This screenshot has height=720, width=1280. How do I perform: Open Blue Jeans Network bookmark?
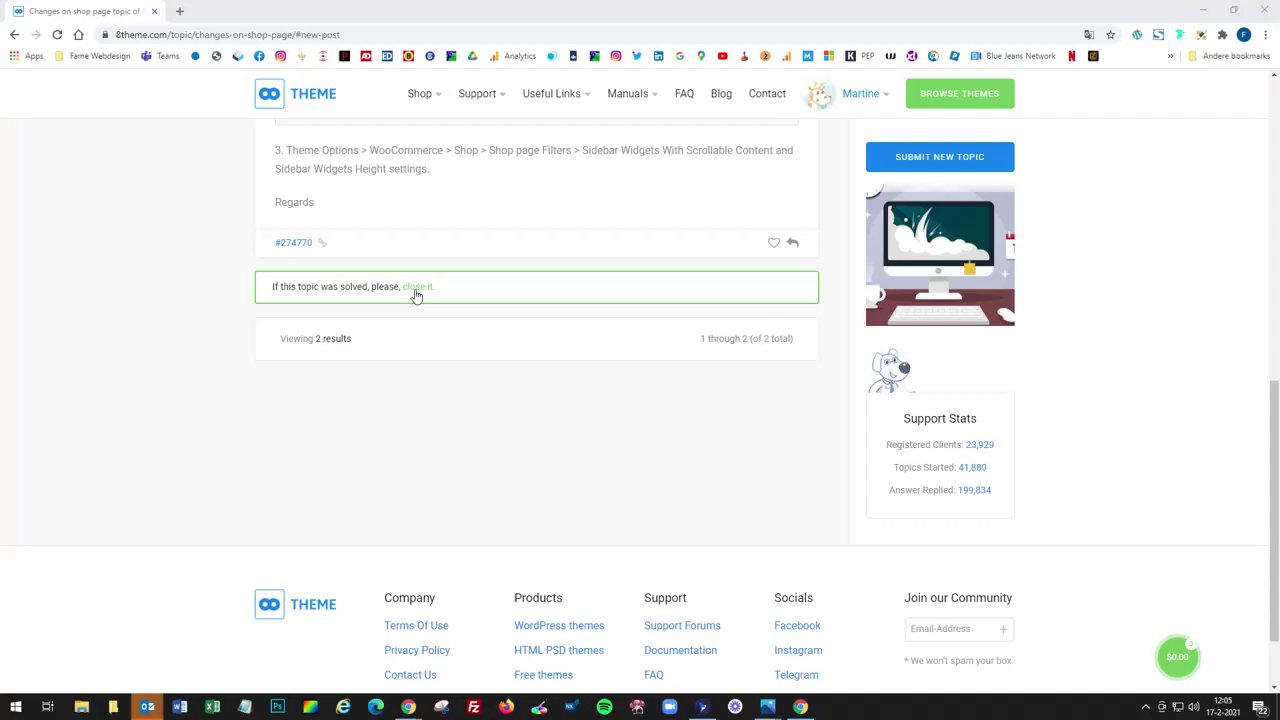pyautogui.click(x=1013, y=56)
